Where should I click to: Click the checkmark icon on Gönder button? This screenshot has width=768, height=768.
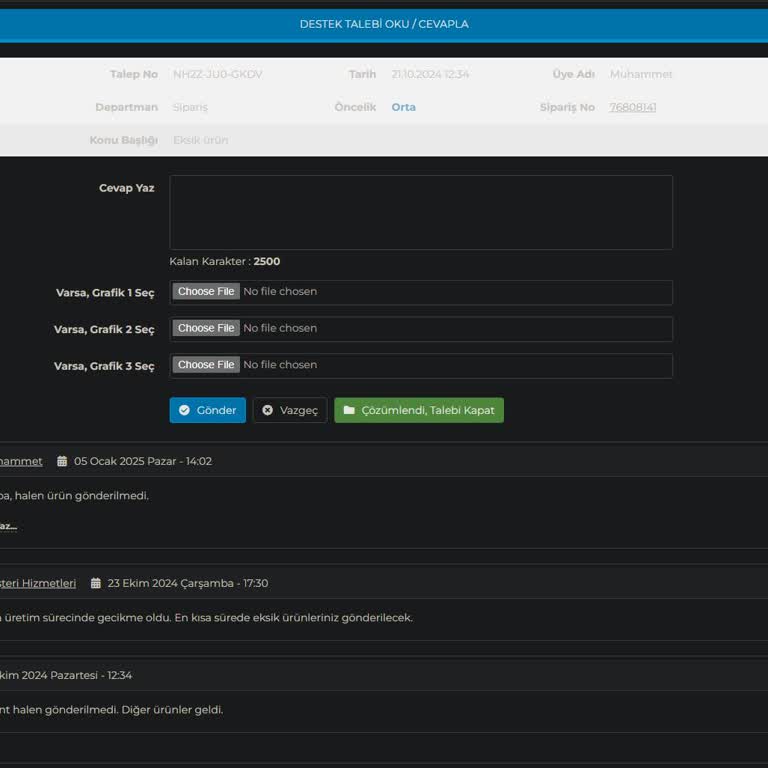tap(184, 411)
